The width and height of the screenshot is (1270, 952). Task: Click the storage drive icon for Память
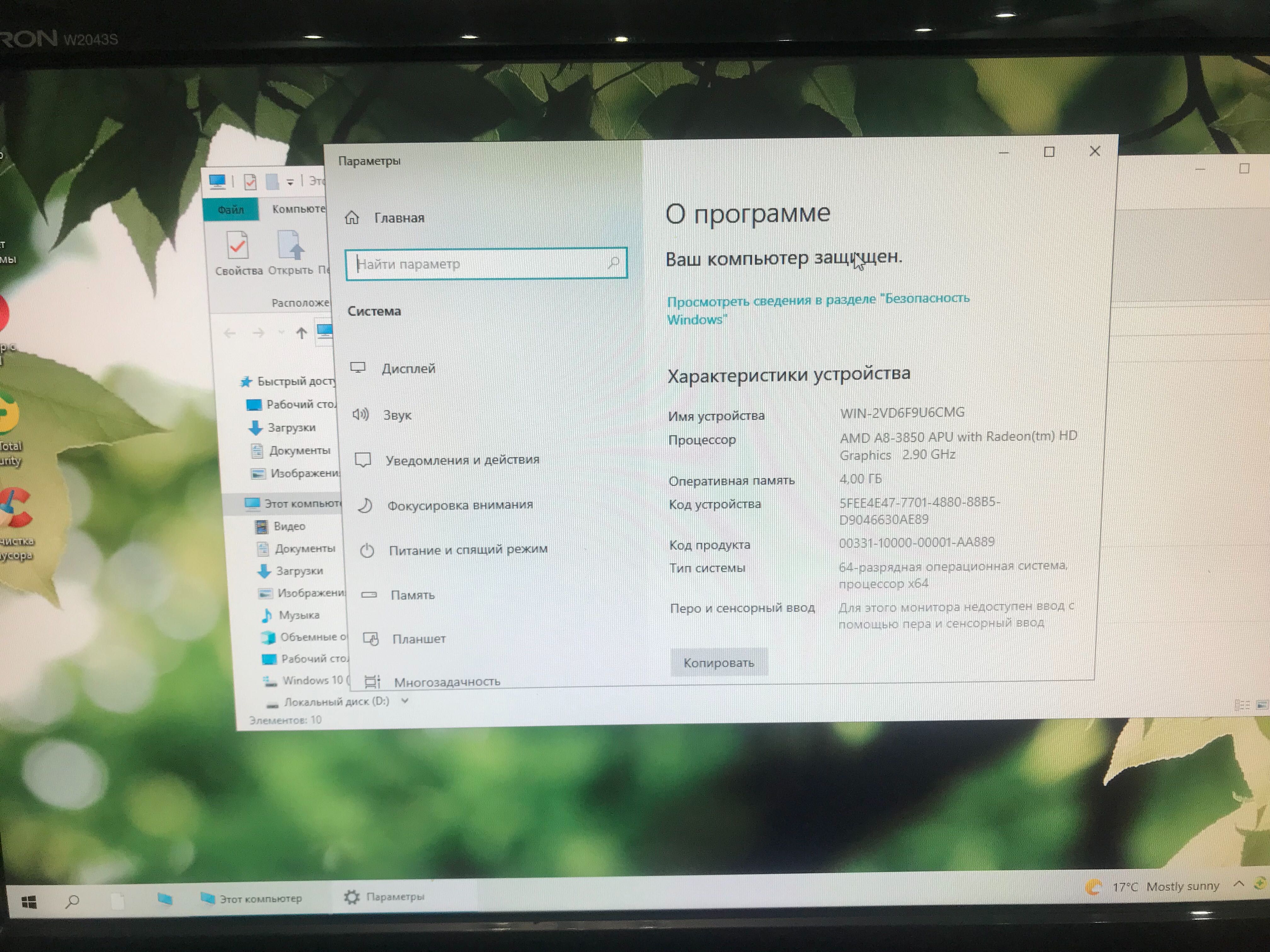(369, 594)
